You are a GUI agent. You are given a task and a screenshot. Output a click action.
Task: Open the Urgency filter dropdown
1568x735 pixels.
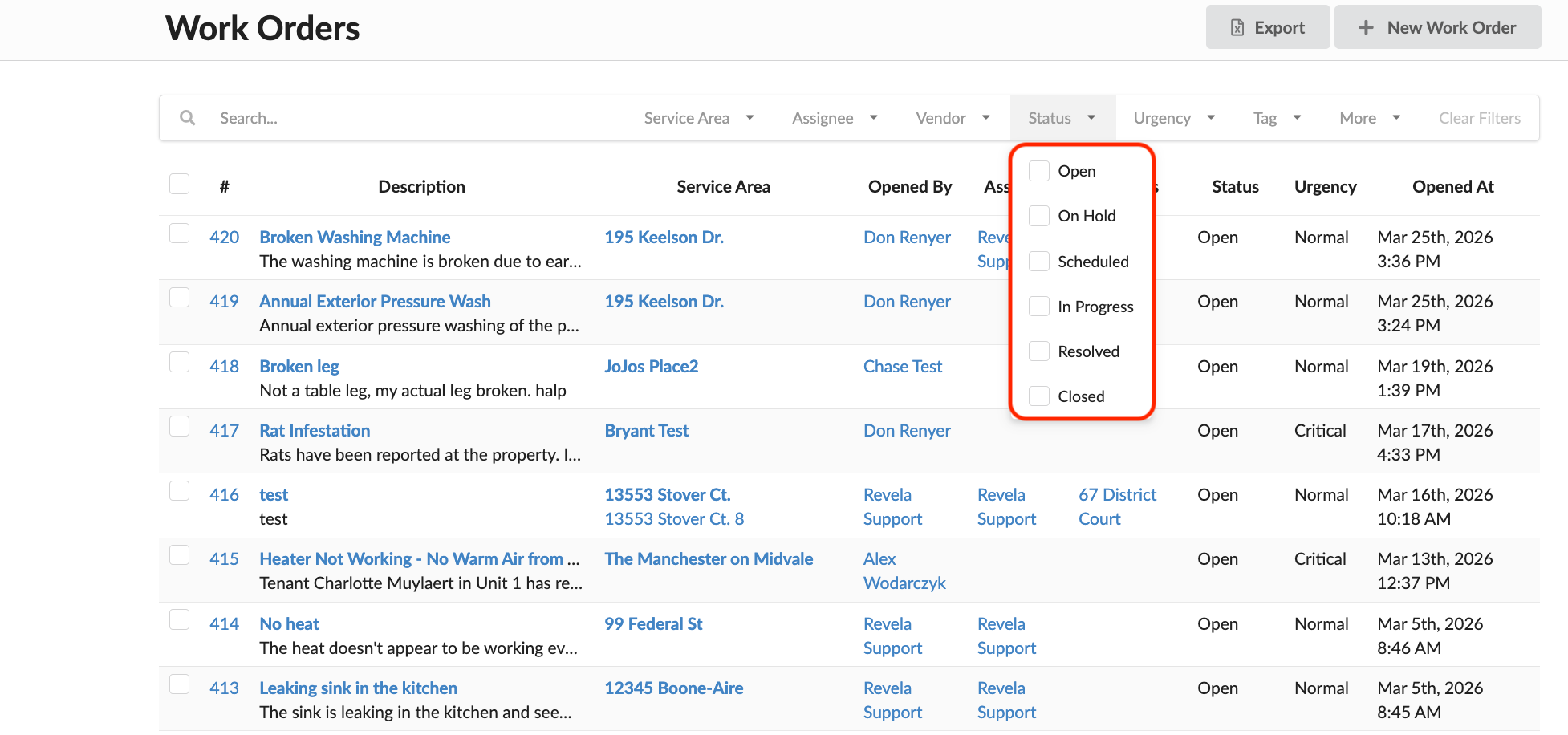click(x=1174, y=118)
